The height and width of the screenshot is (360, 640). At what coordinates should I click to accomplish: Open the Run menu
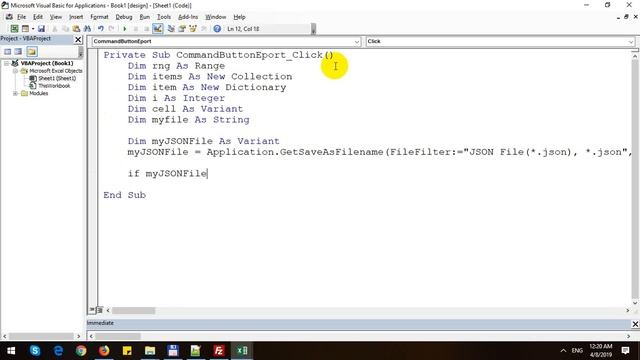(144, 17)
